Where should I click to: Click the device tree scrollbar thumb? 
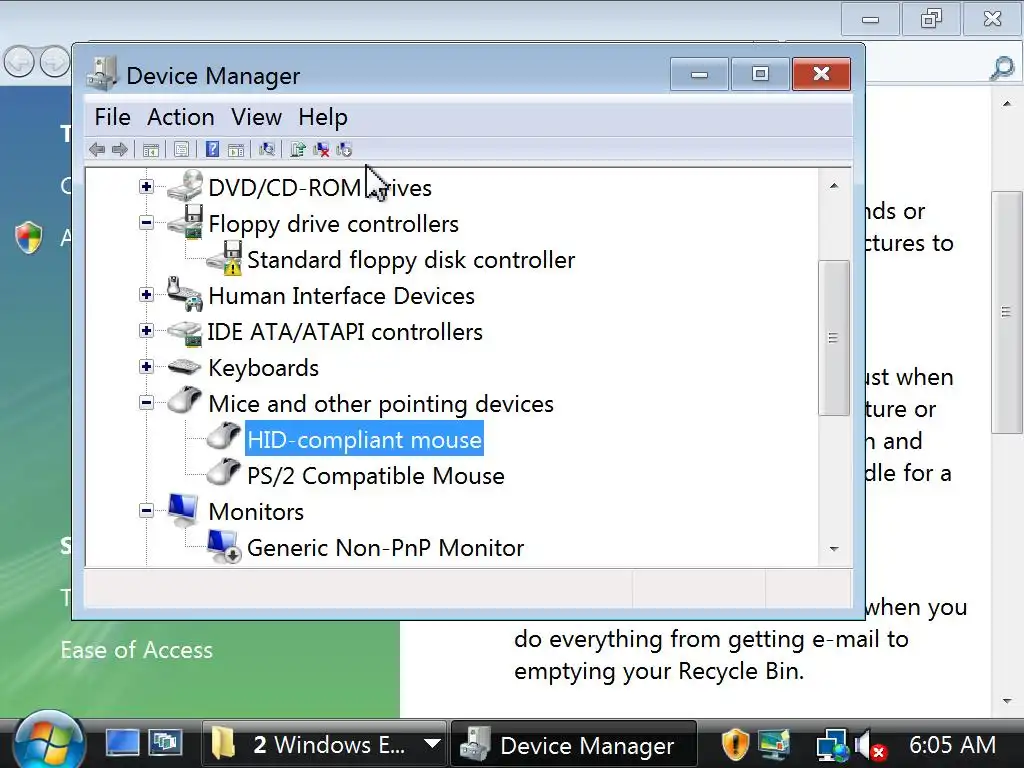[x=834, y=338]
